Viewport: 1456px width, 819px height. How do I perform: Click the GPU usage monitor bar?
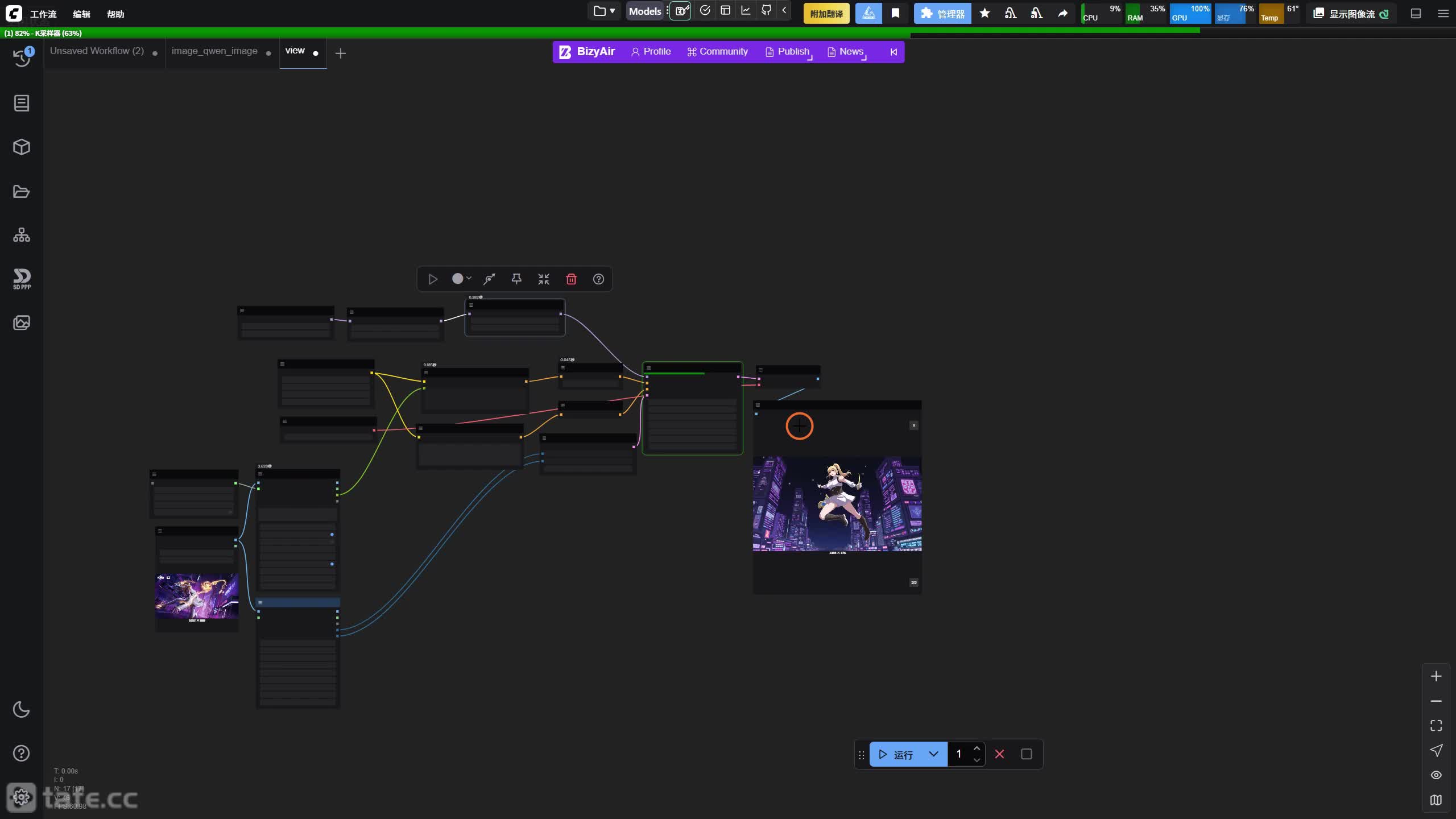[1190, 14]
